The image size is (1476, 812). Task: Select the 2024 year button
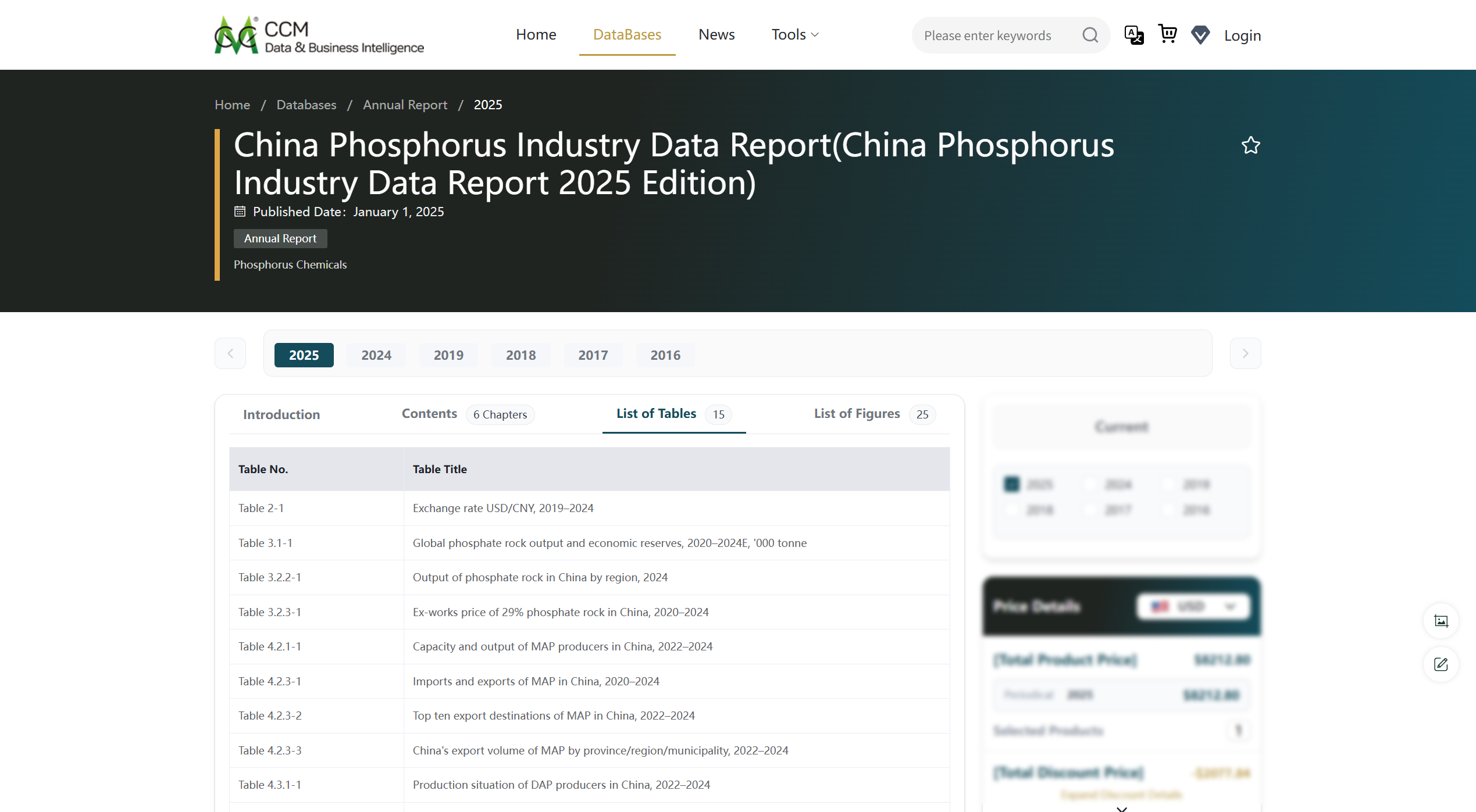(x=376, y=355)
